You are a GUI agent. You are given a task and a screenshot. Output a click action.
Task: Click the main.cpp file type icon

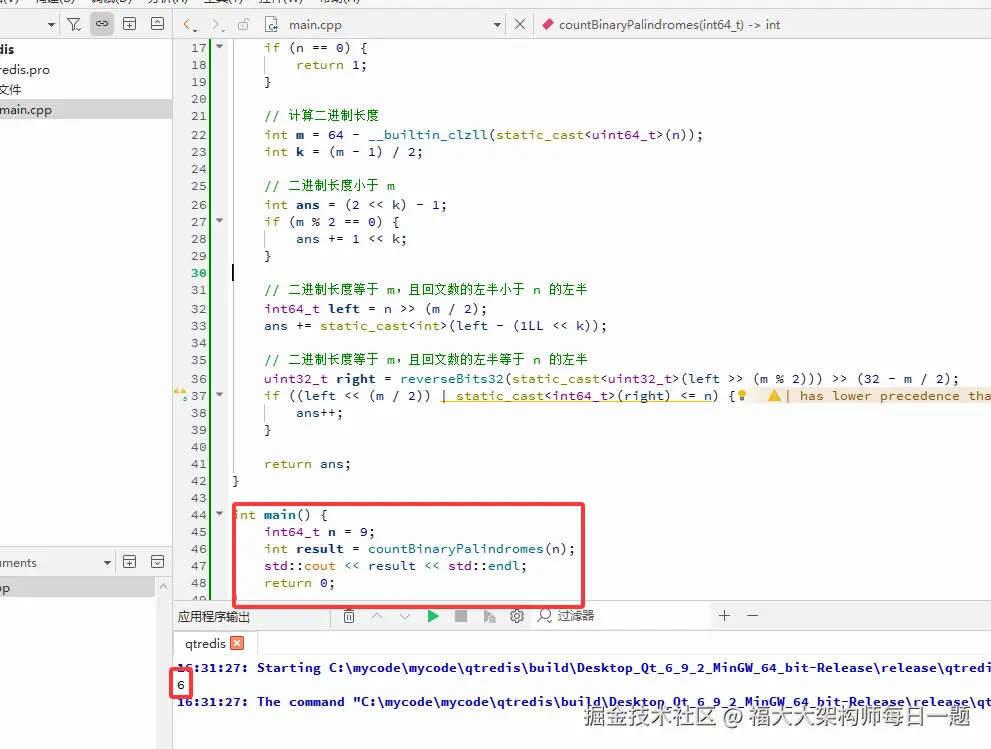272,25
